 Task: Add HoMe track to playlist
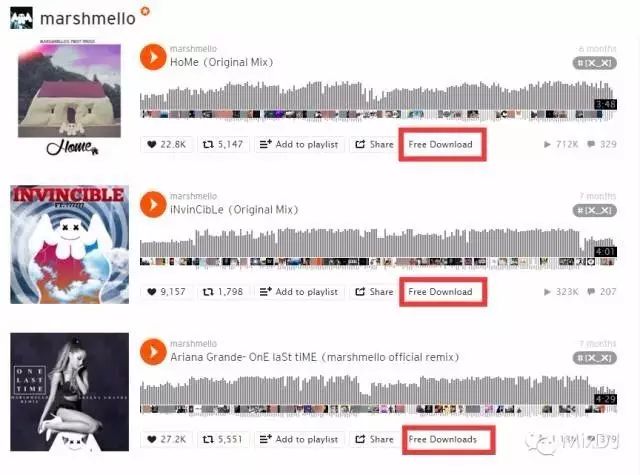(299, 144)
